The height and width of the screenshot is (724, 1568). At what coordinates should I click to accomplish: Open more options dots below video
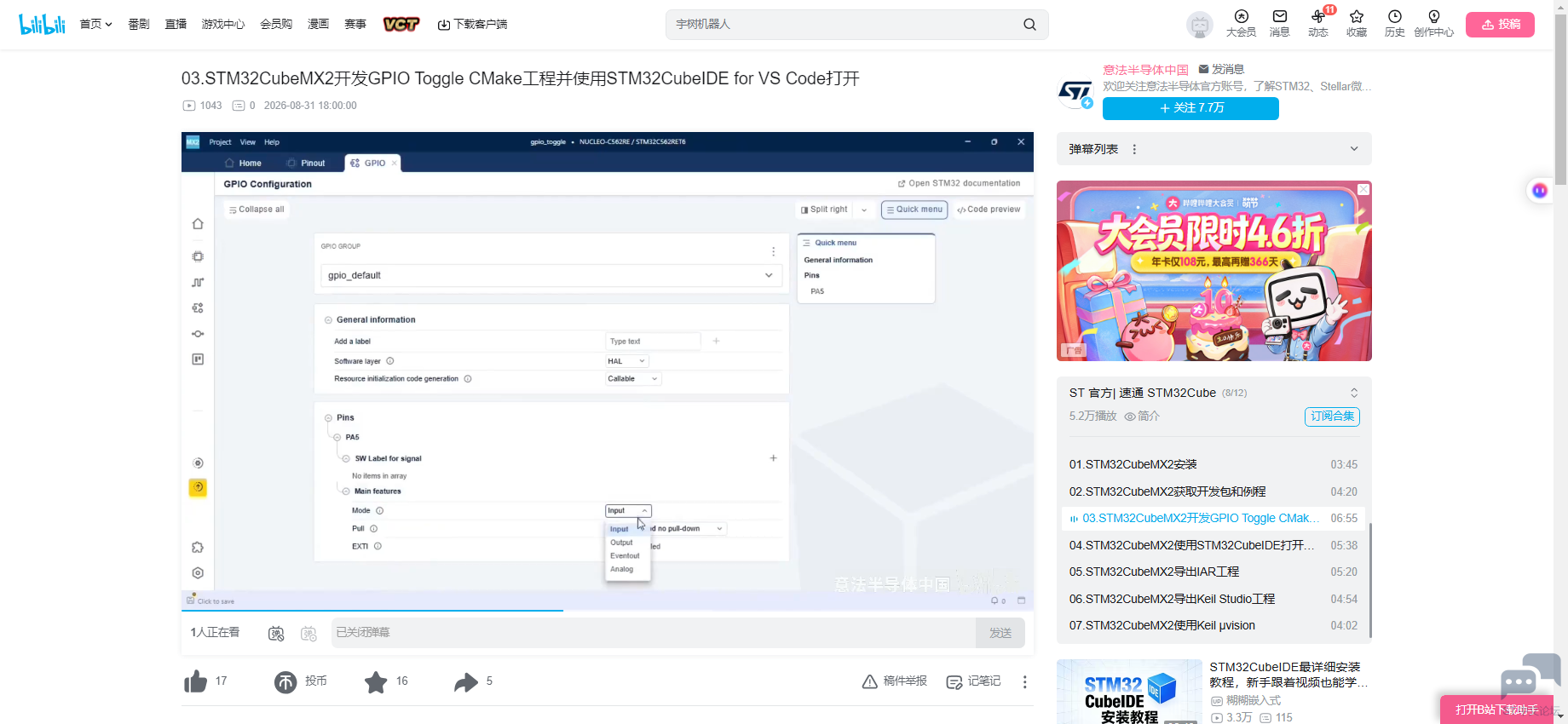1024,681
